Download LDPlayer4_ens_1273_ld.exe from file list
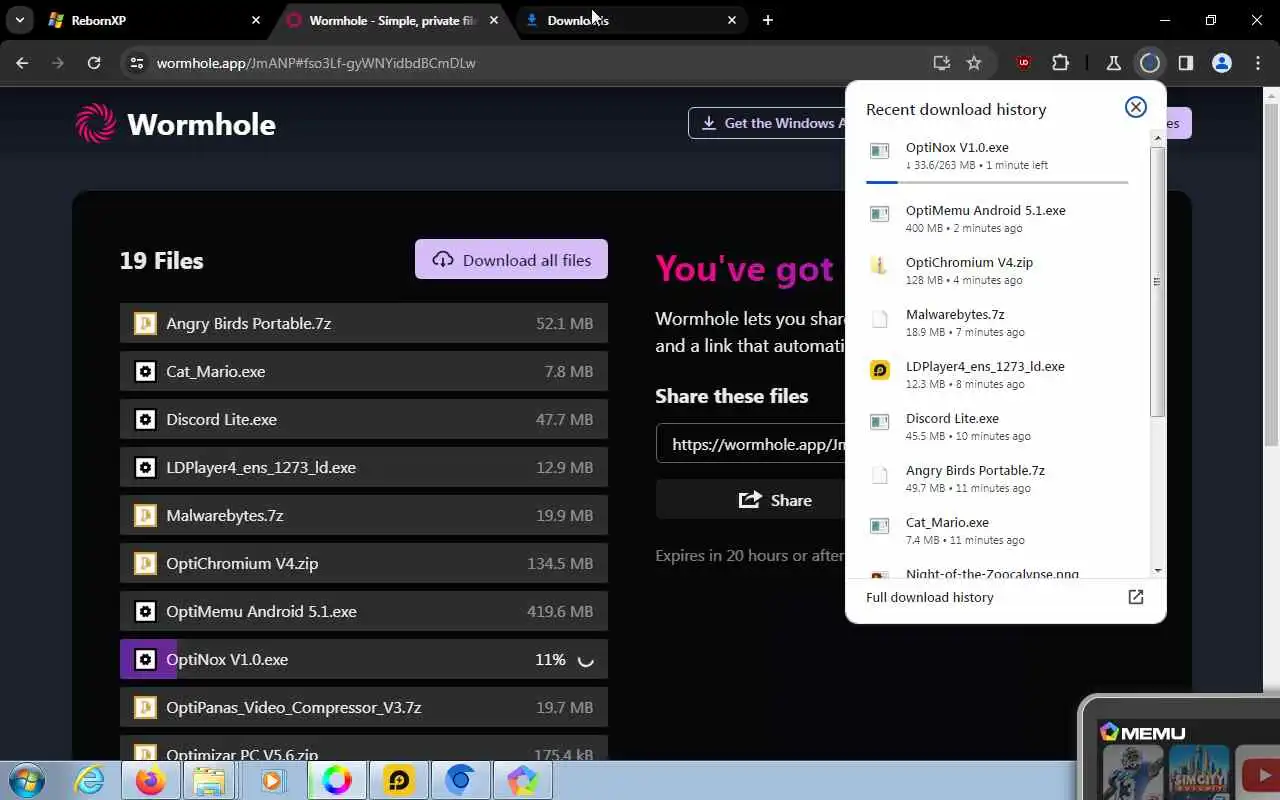This screenshot has width=1280, height=800. (364, 467)
